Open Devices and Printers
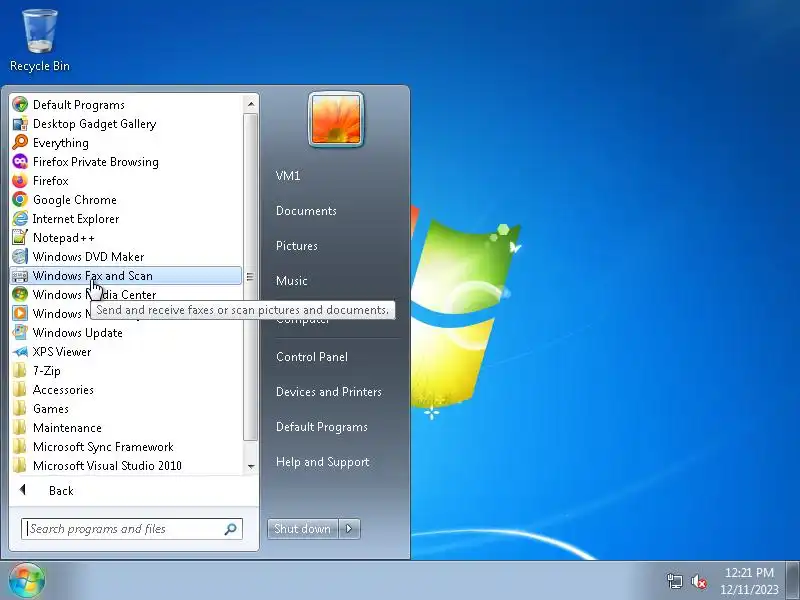 [x=329, y=392]
